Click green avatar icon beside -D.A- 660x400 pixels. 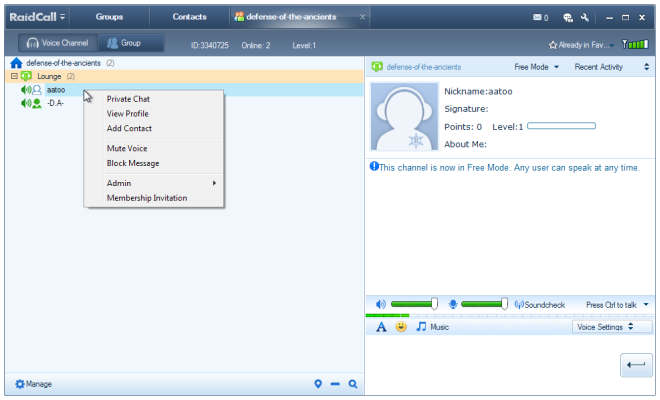(x=37, y=103)
